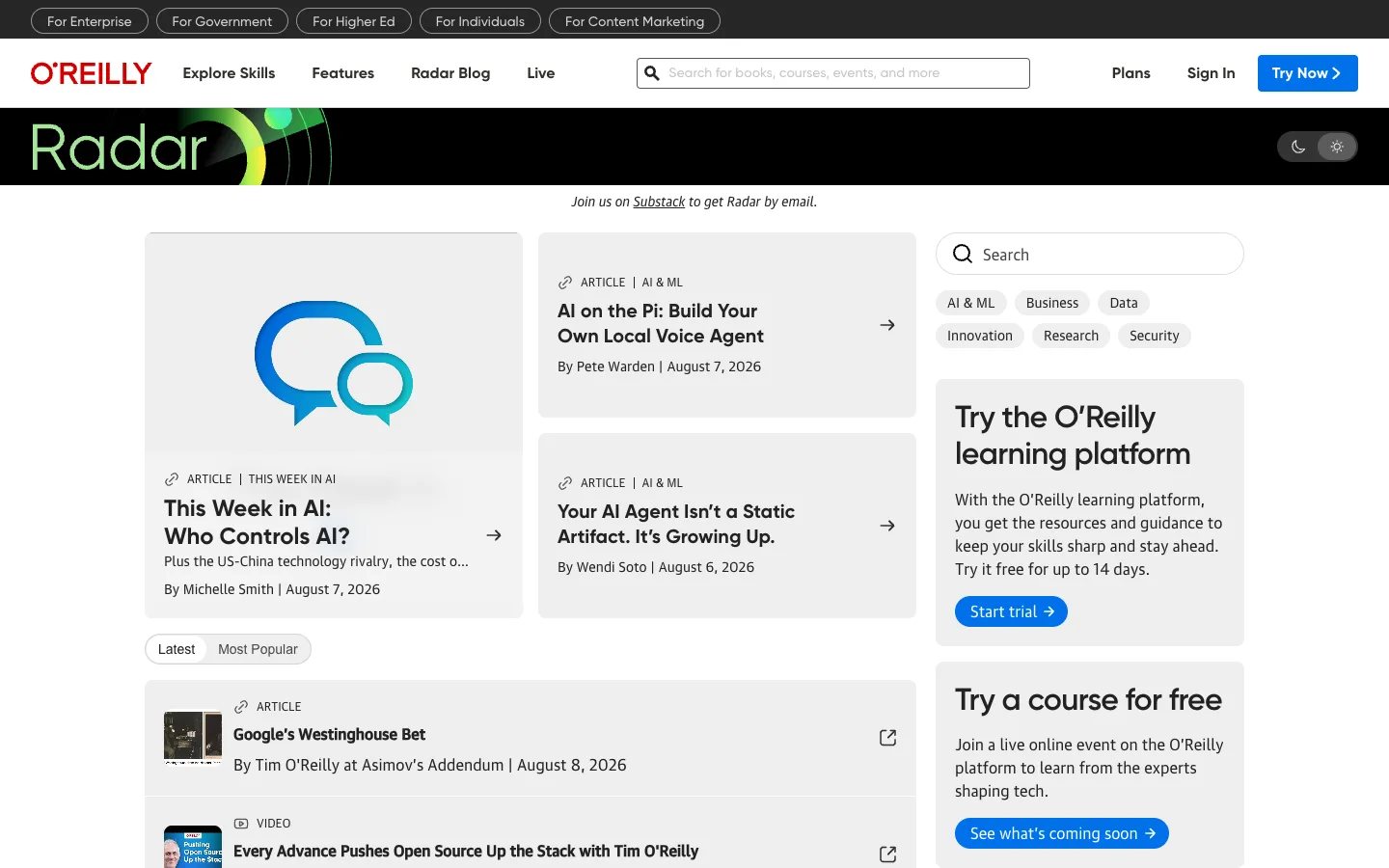Click 'Try the O'Reilly learning platform' heading
Viewport: 1389px width, 868px height.
tap(1073, 435)
